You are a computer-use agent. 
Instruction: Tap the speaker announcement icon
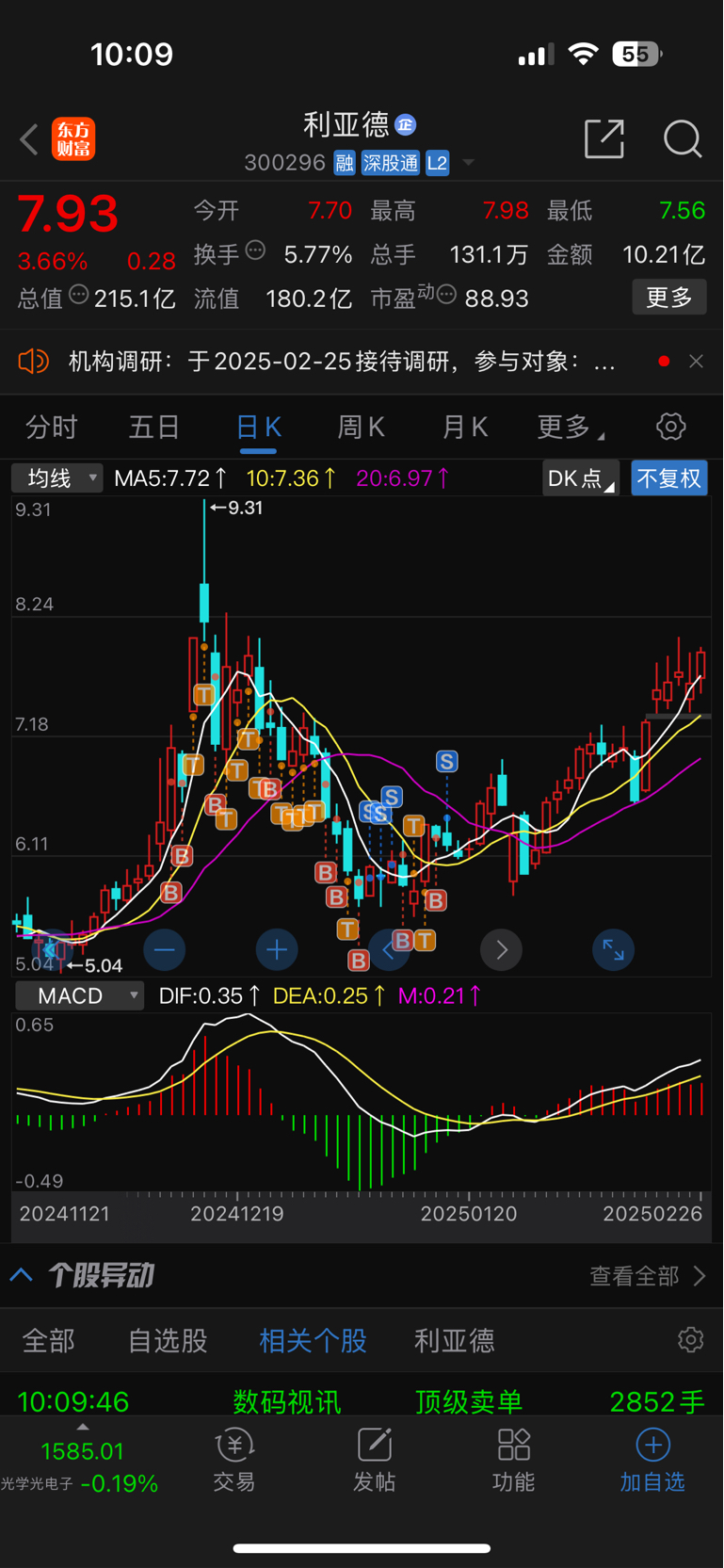point(33,361)
